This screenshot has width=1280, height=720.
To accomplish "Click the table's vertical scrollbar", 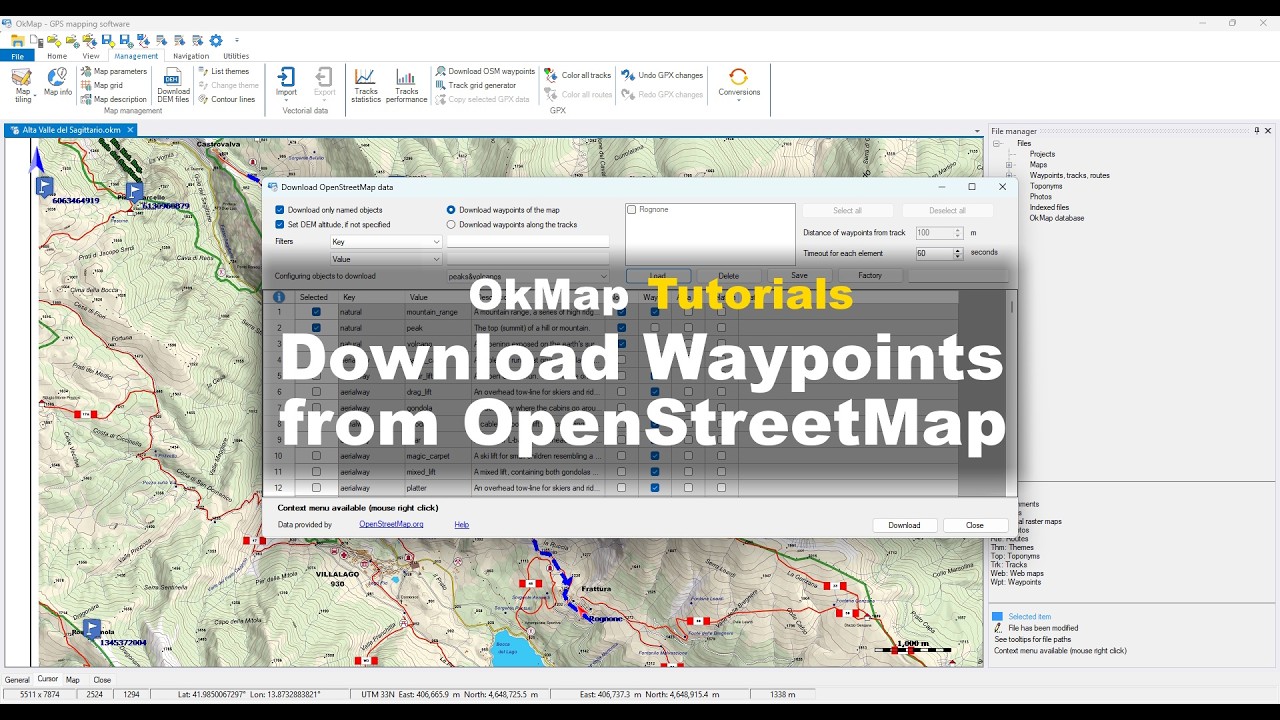I will click(1011, 395).
